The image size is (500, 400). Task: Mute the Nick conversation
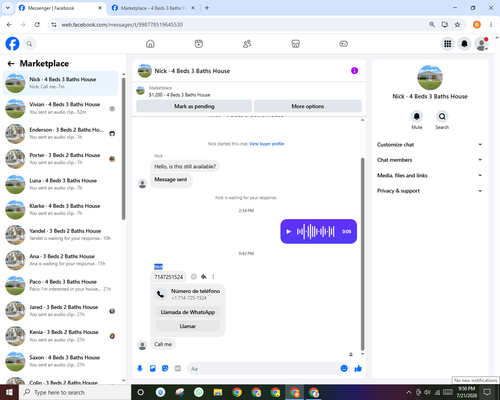pyautogui.click(x=417, y=116)
